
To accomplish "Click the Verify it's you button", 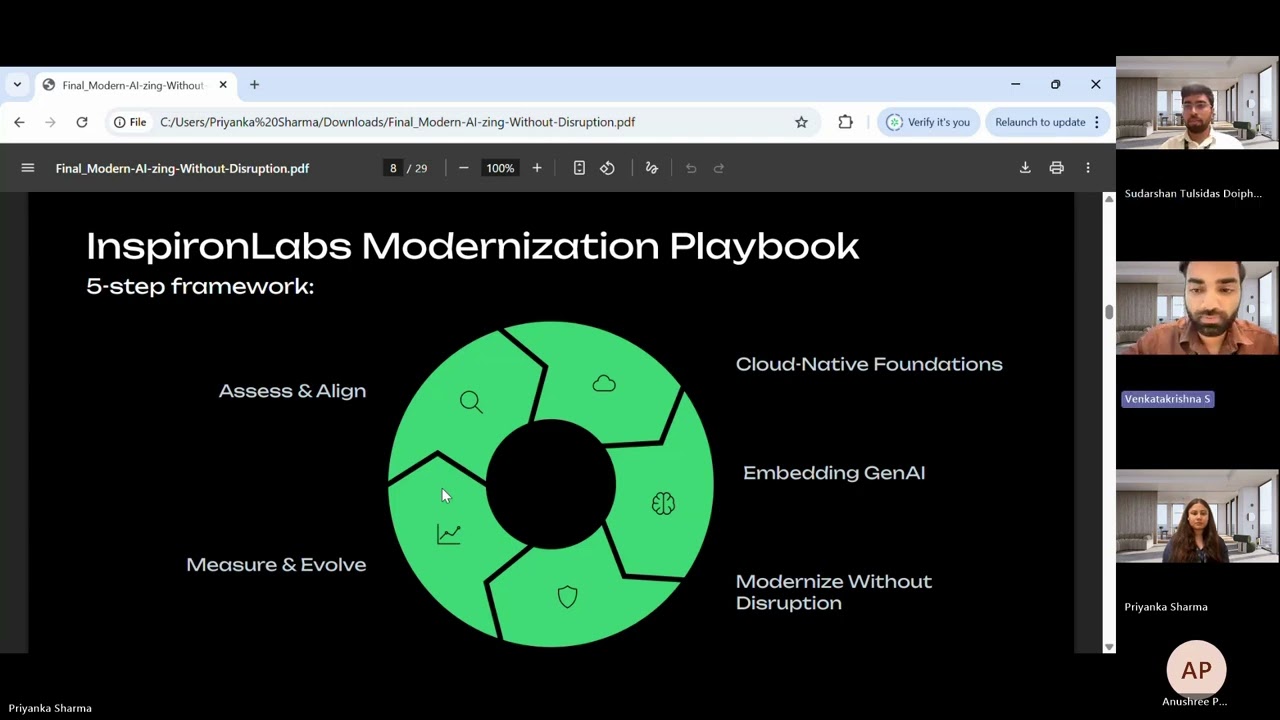I will [929, 122].
